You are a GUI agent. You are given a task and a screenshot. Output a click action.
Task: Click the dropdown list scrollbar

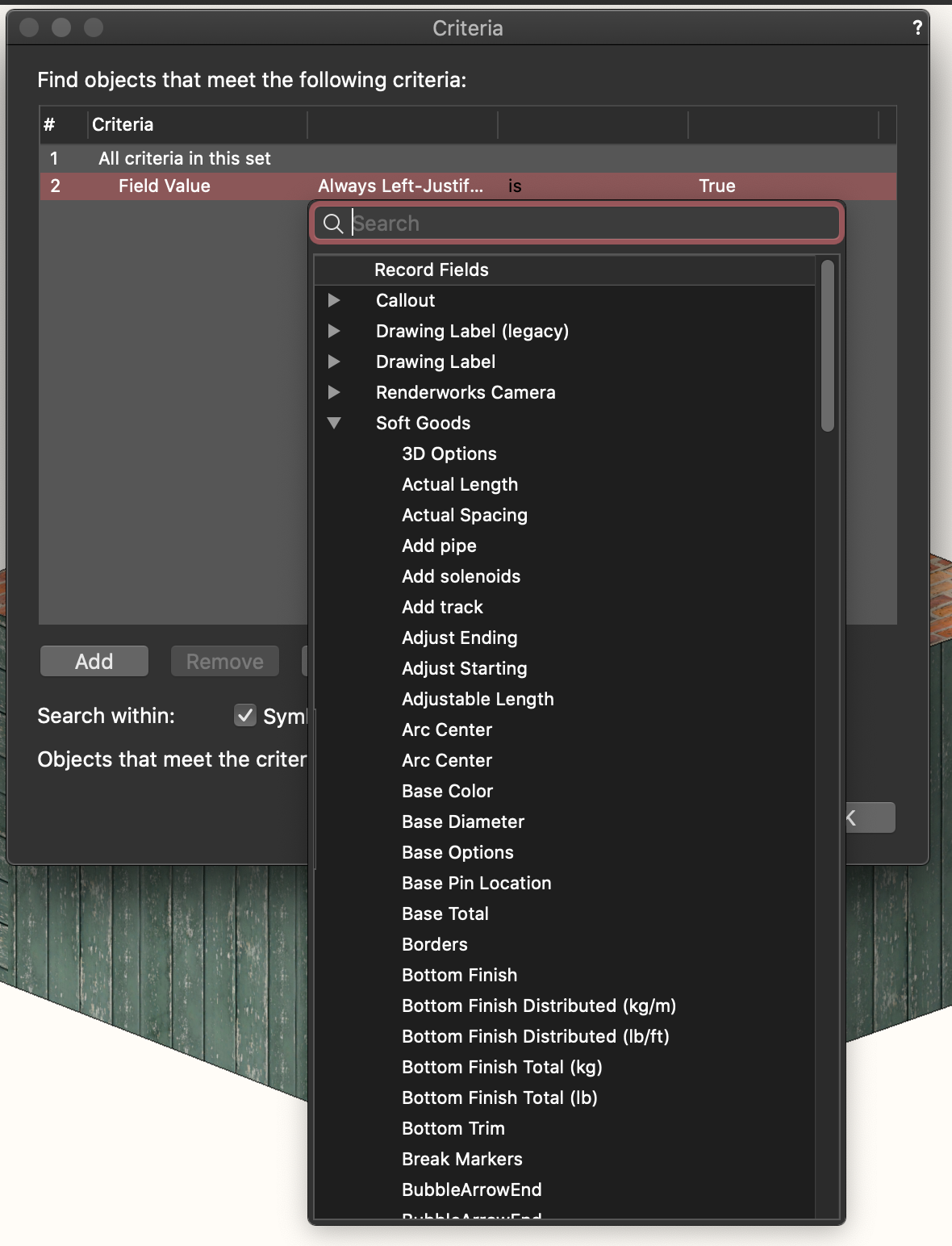point(827,347)
